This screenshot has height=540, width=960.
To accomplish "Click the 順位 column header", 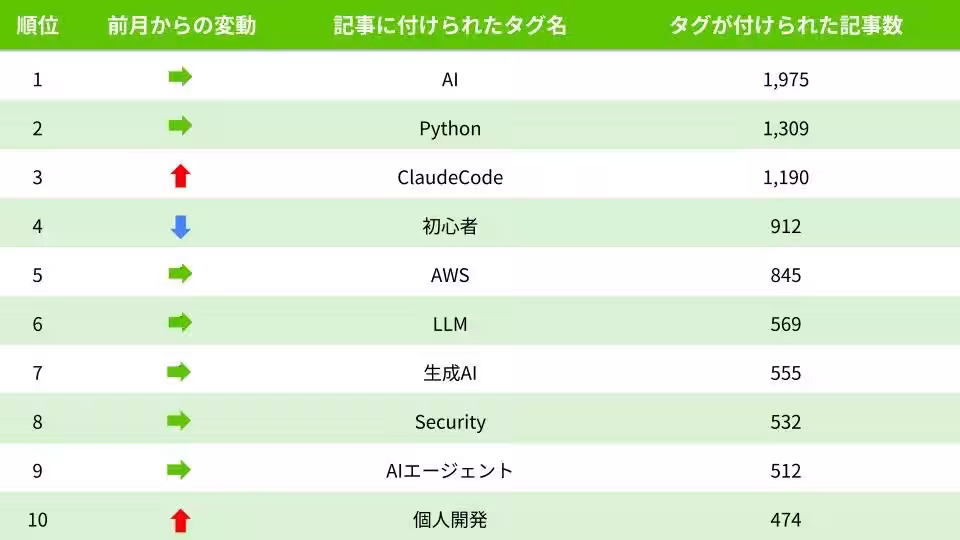I will [x=38, y=26].
